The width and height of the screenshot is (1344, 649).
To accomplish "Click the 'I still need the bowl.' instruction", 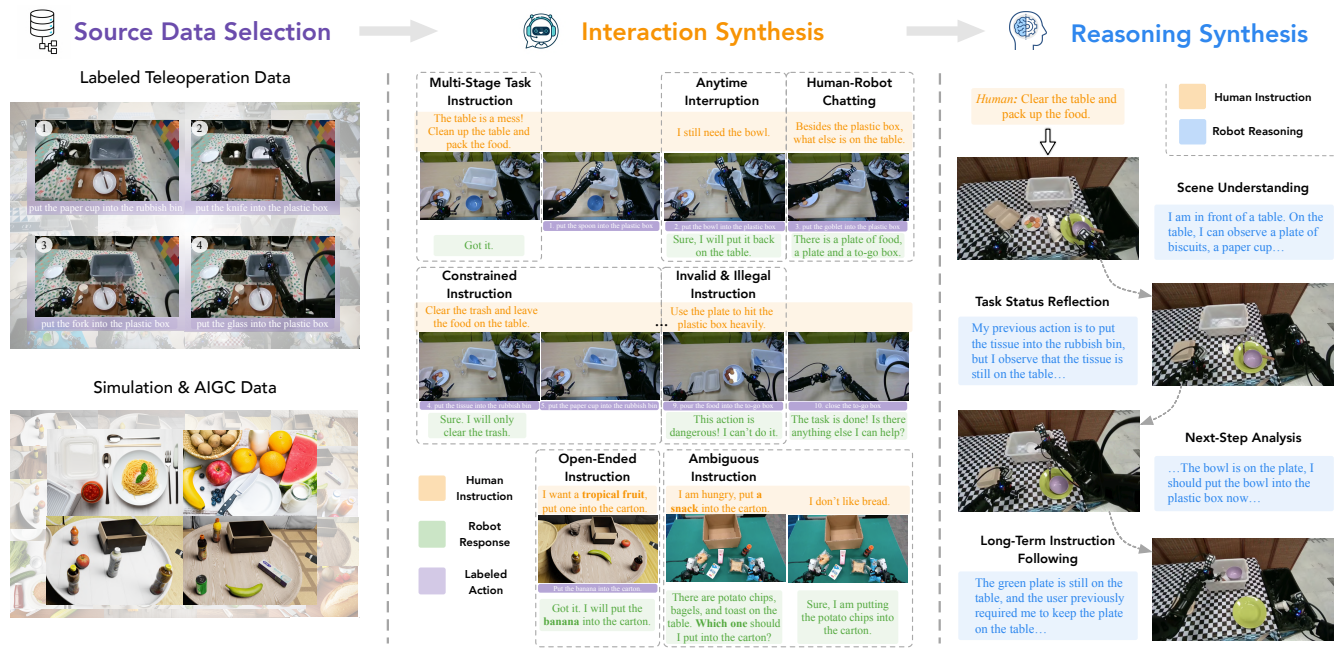I will (x=723, y=132).
